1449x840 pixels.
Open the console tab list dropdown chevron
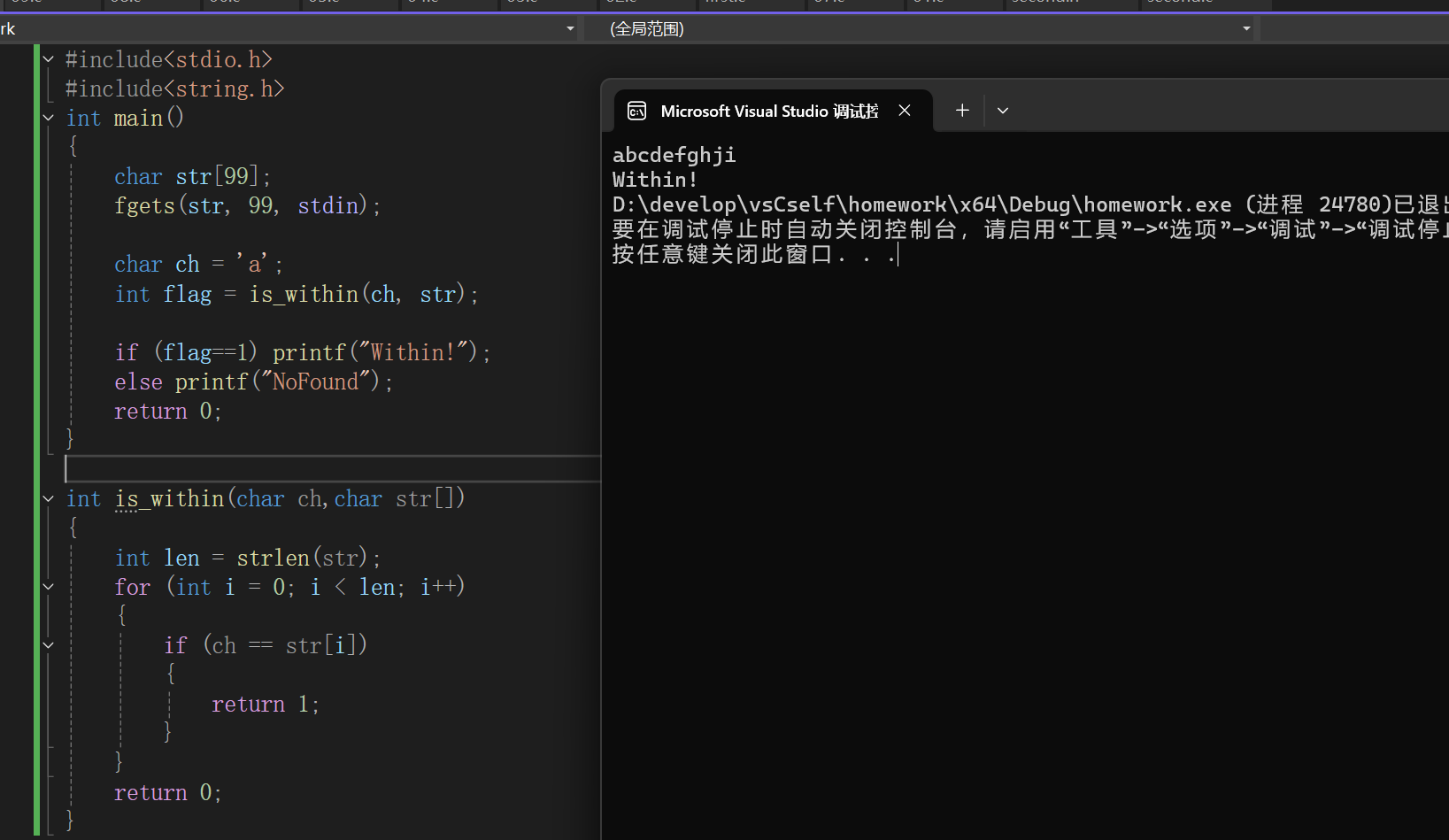pos(1003,111)
